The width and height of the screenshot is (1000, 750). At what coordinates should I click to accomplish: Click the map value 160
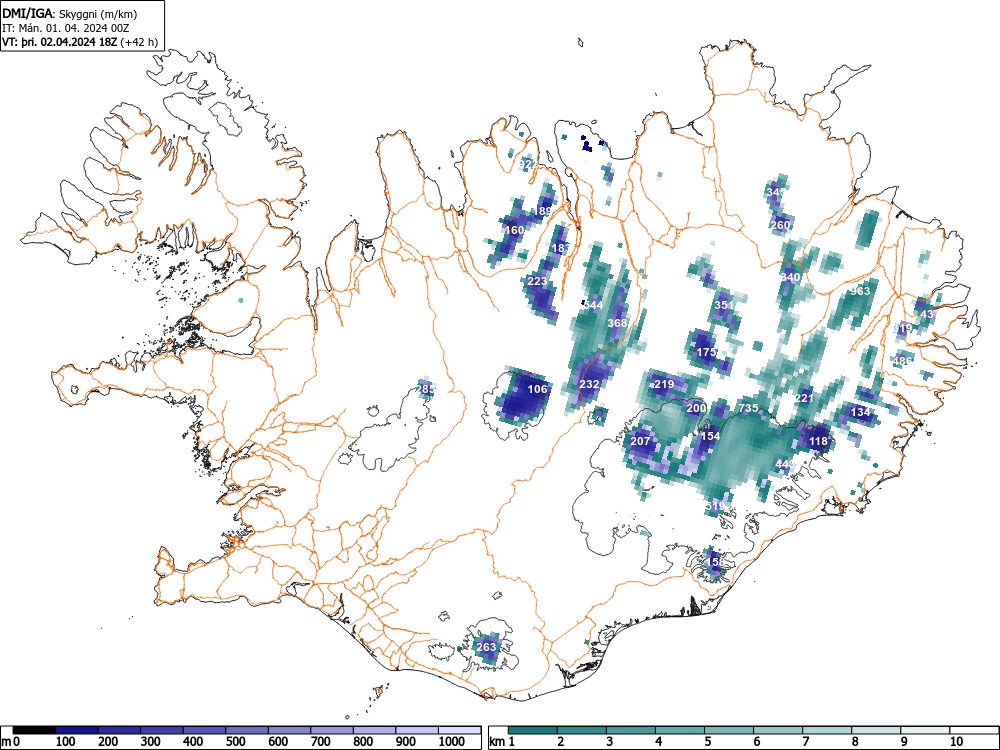[x=514, y=230]
